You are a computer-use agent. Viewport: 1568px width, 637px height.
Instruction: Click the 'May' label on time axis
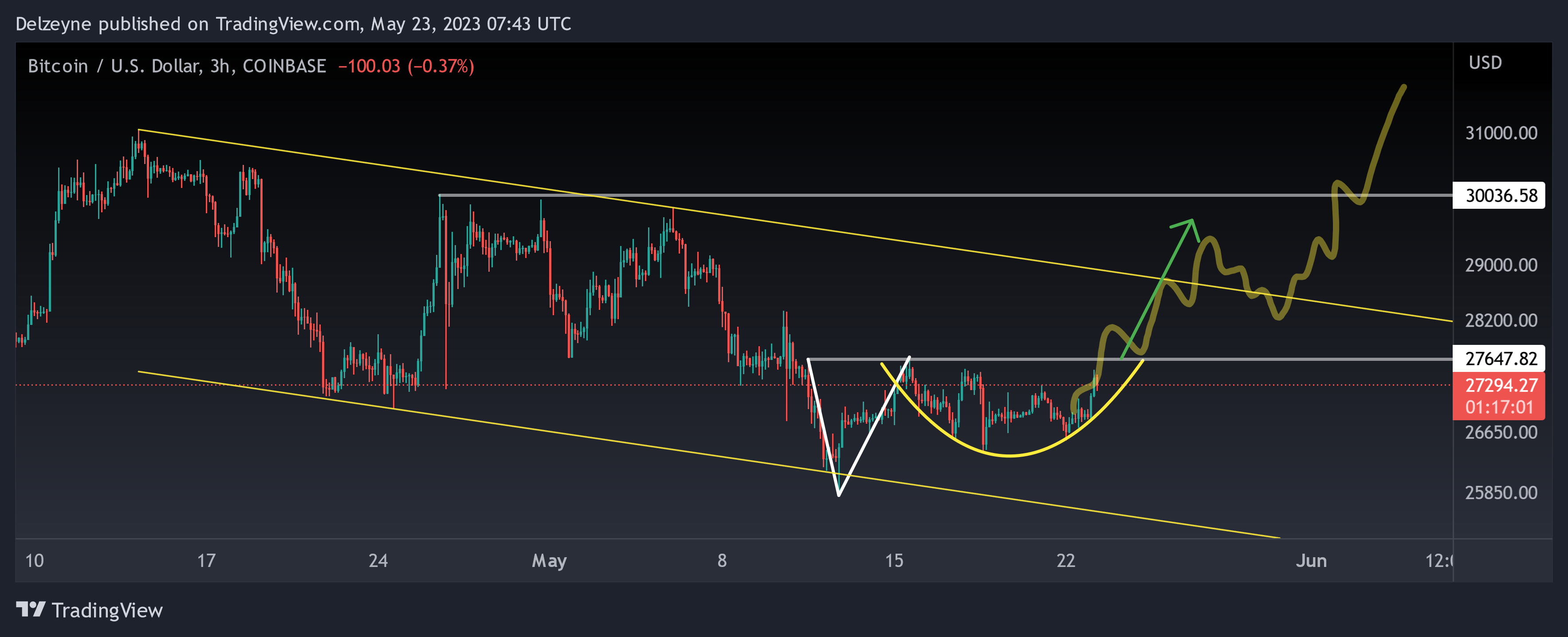pyautogui.click(x=549, y=561)
